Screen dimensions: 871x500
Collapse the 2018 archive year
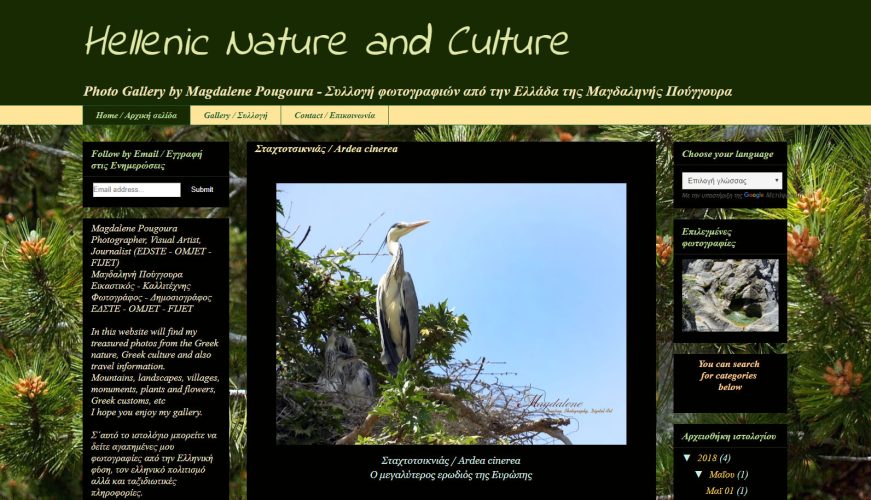pos(687,458)
